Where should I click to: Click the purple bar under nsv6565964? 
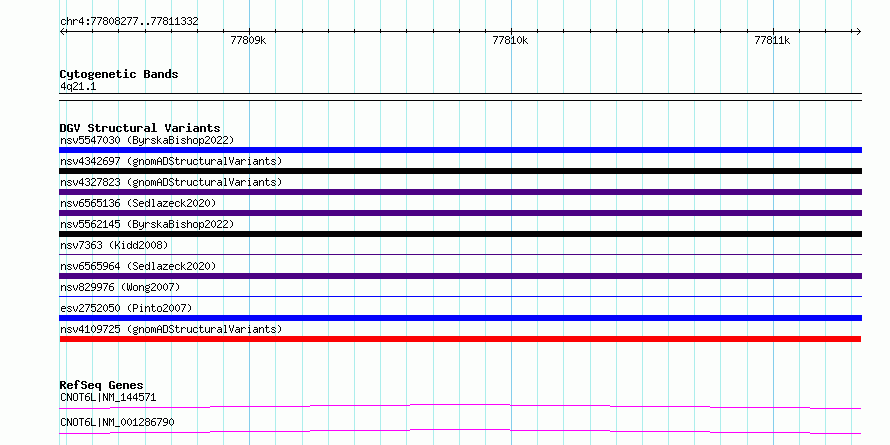[460, 276]
